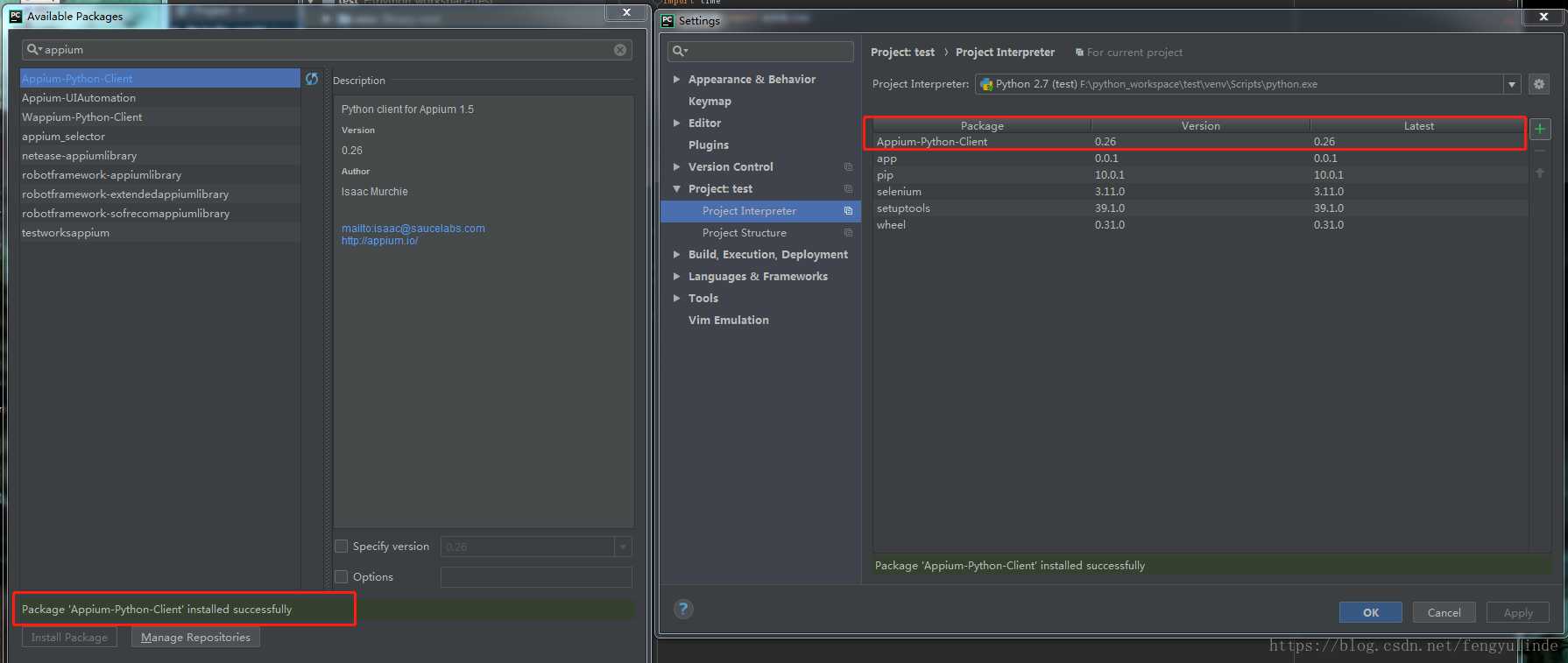Viewport: 1568px width, 663px height.
Task: Select the app package row
Action: tap(1200, 159)
